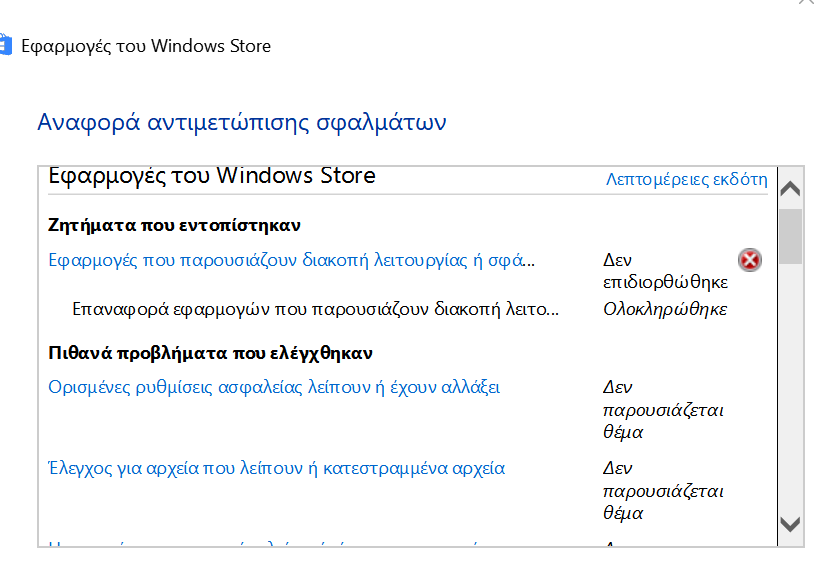This screenshot has width=814, height=565.
Task: Click the 'Ζητήματα που εντοπίστηκαν' heading
Action: 174,225
